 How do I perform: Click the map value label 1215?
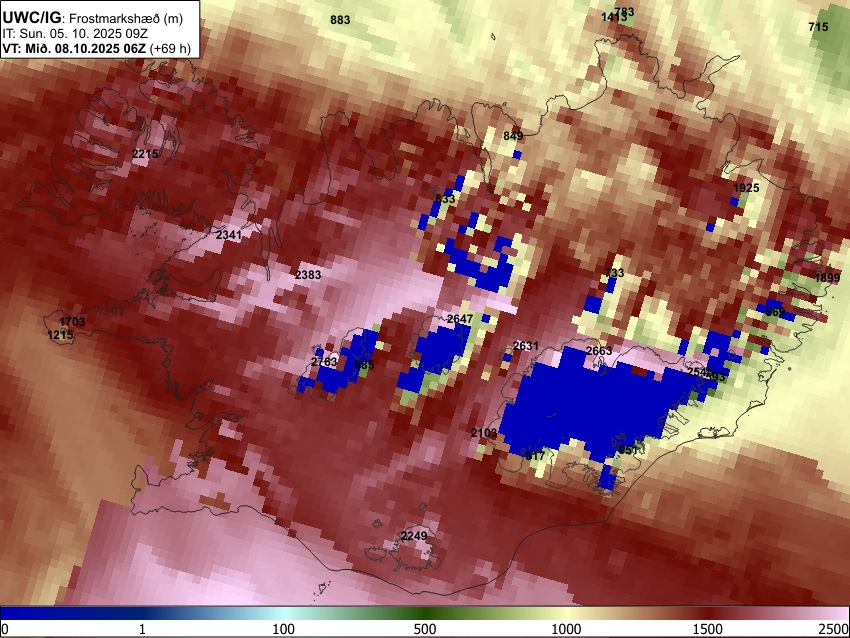coord(60,336)
